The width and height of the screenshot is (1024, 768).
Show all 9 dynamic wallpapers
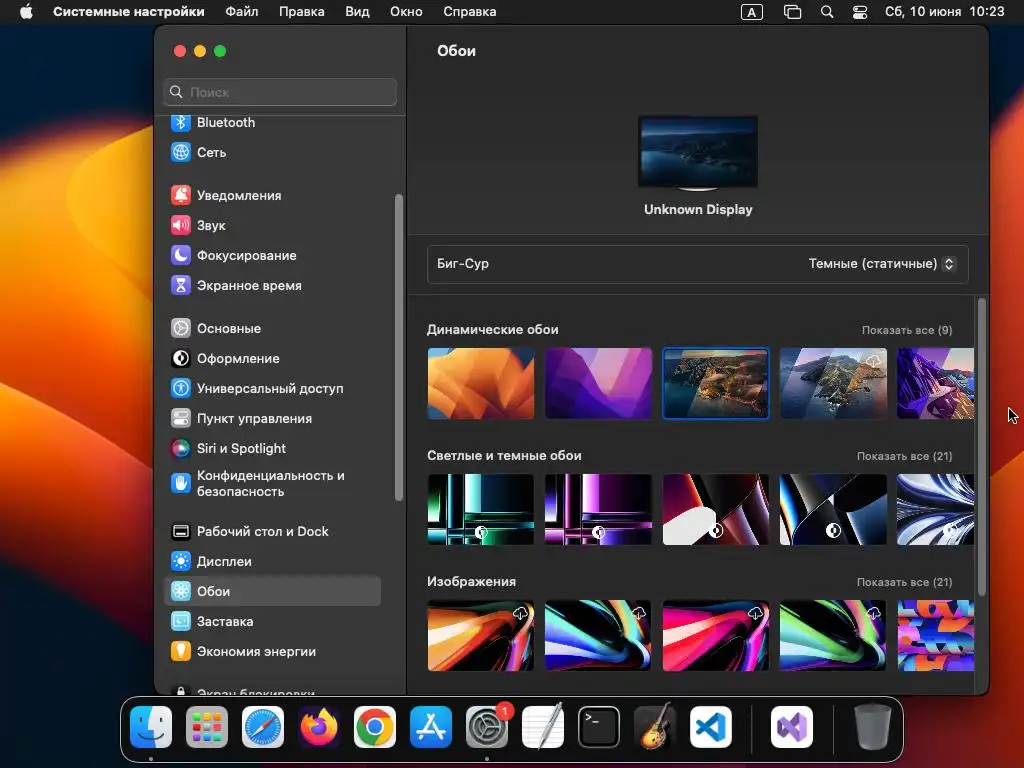906,330
